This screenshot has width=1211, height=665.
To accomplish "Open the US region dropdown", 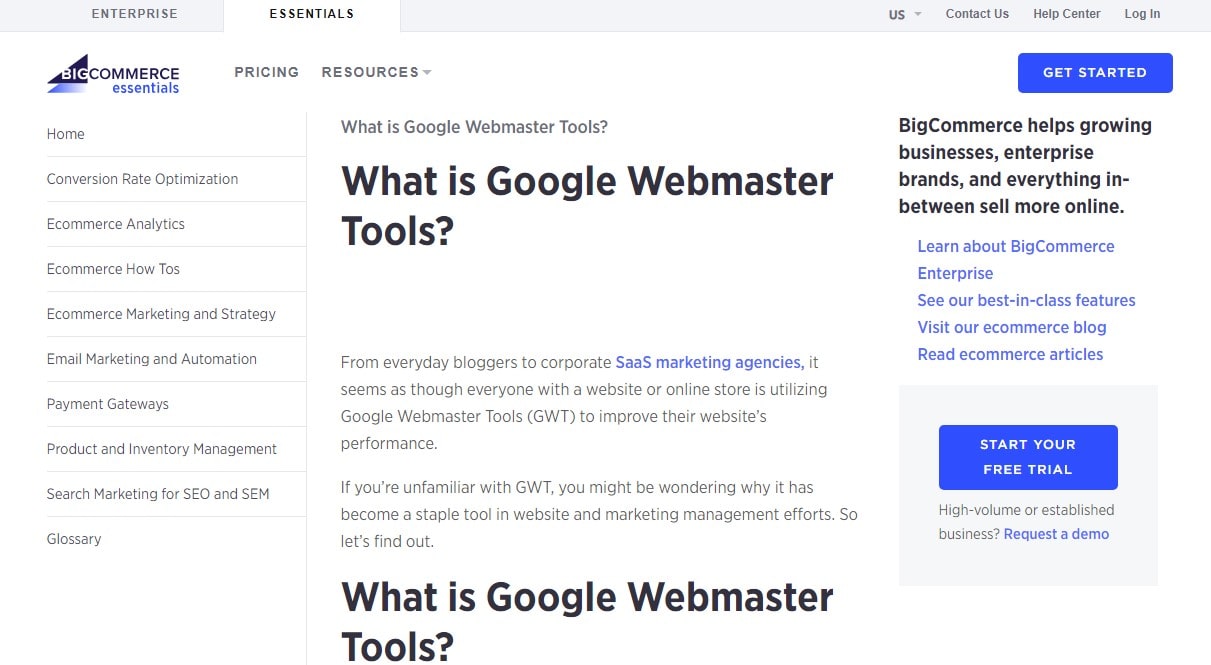I will [905, 14].
